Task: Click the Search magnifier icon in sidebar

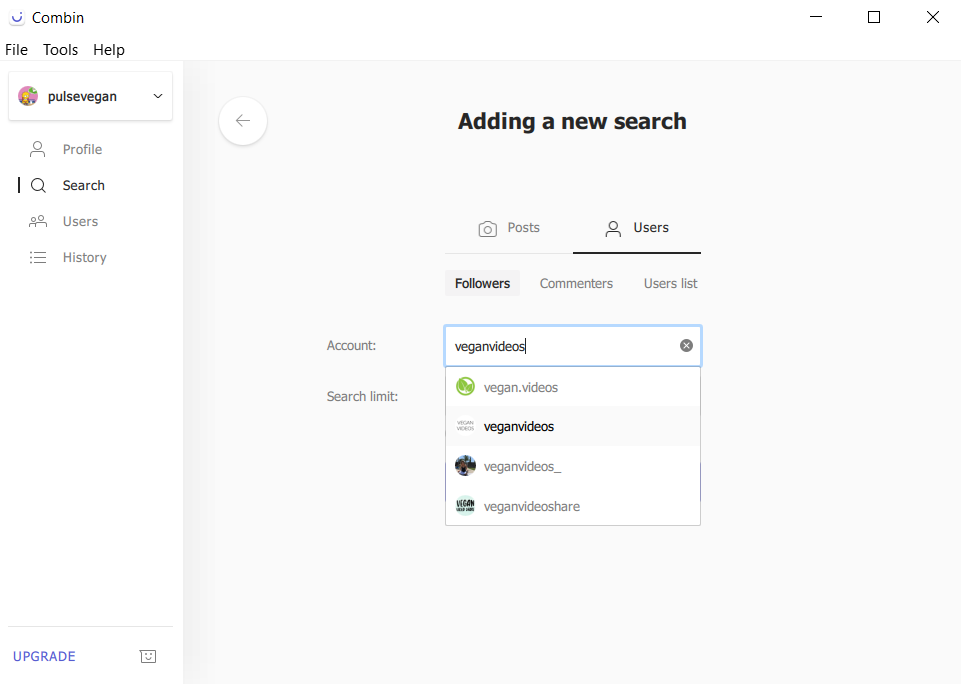Action: tap(38, 185)
